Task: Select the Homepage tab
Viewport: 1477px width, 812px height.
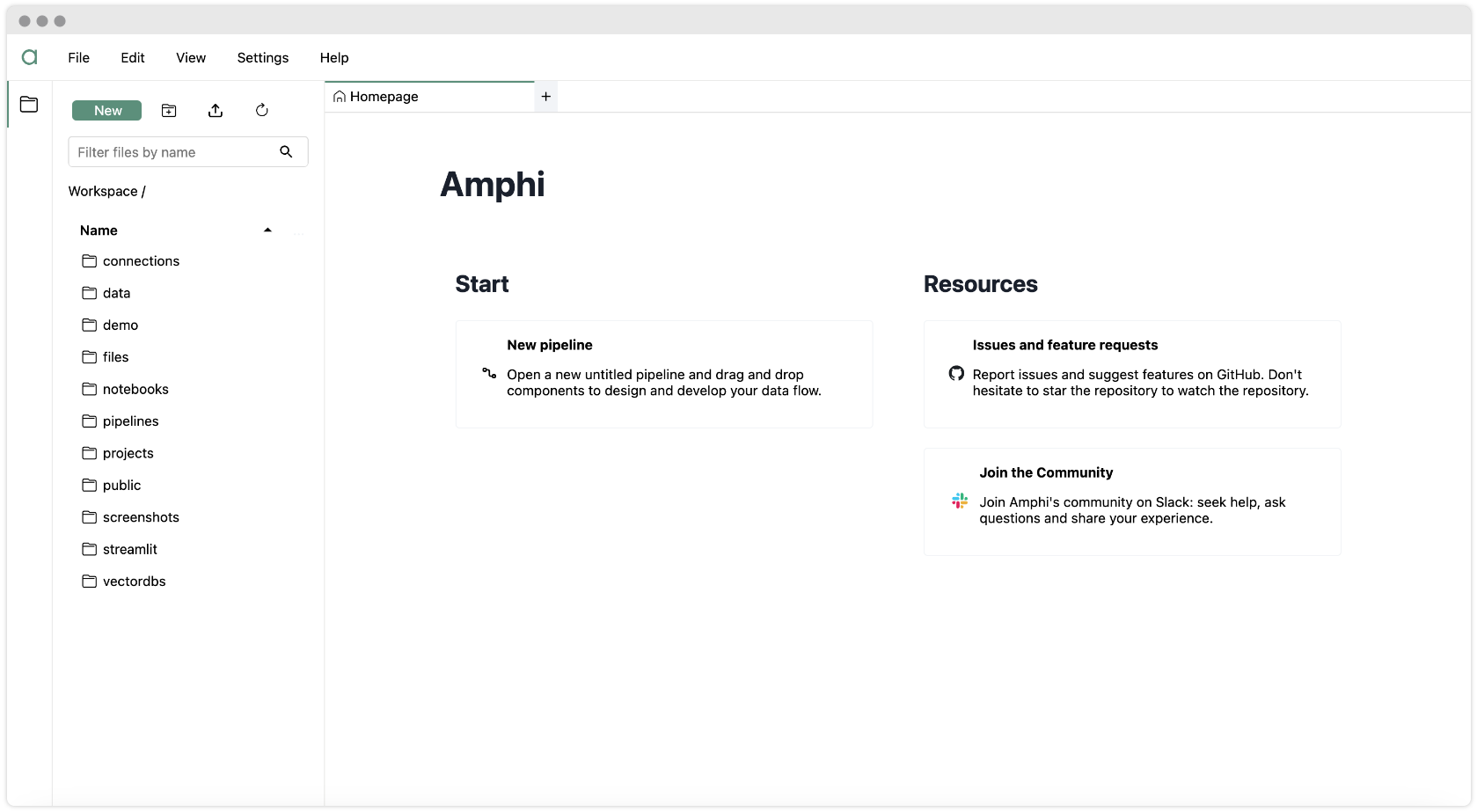Action: click(x=430, y=97)
